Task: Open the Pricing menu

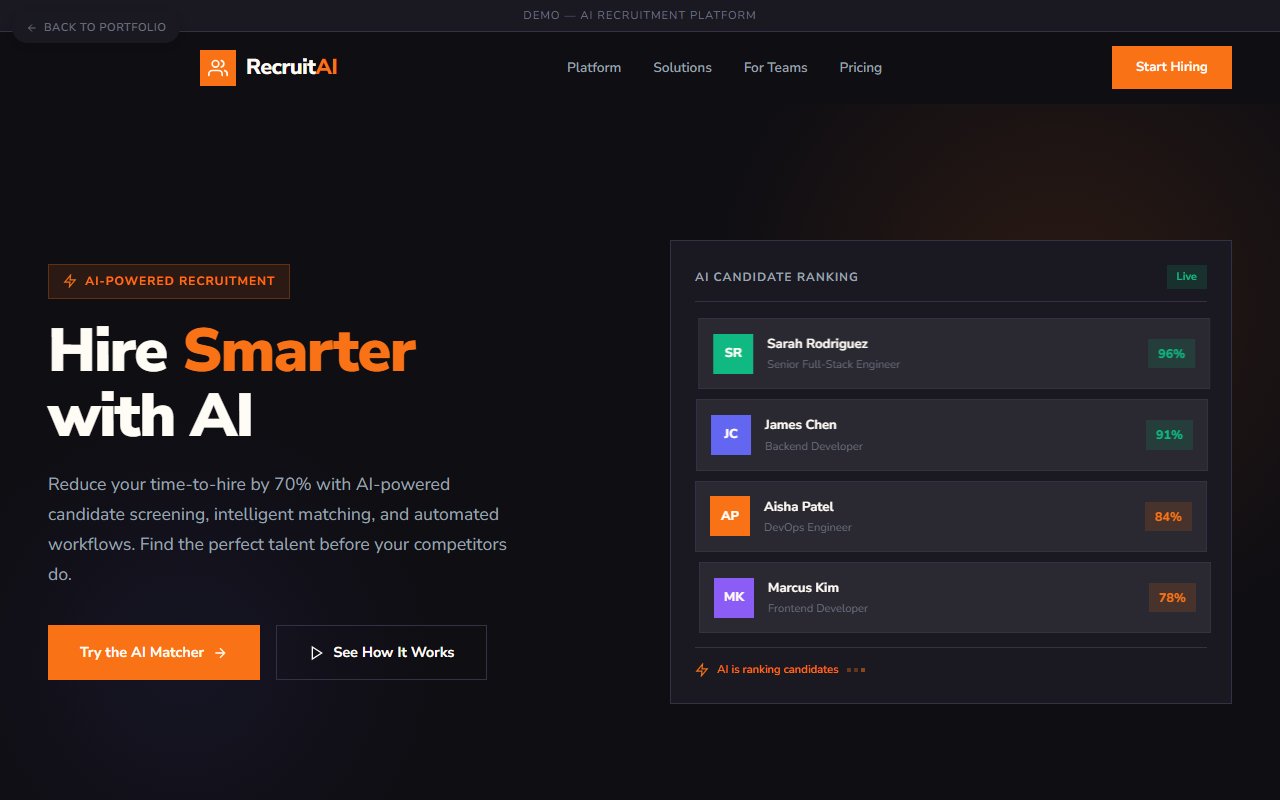Action: 860,67
